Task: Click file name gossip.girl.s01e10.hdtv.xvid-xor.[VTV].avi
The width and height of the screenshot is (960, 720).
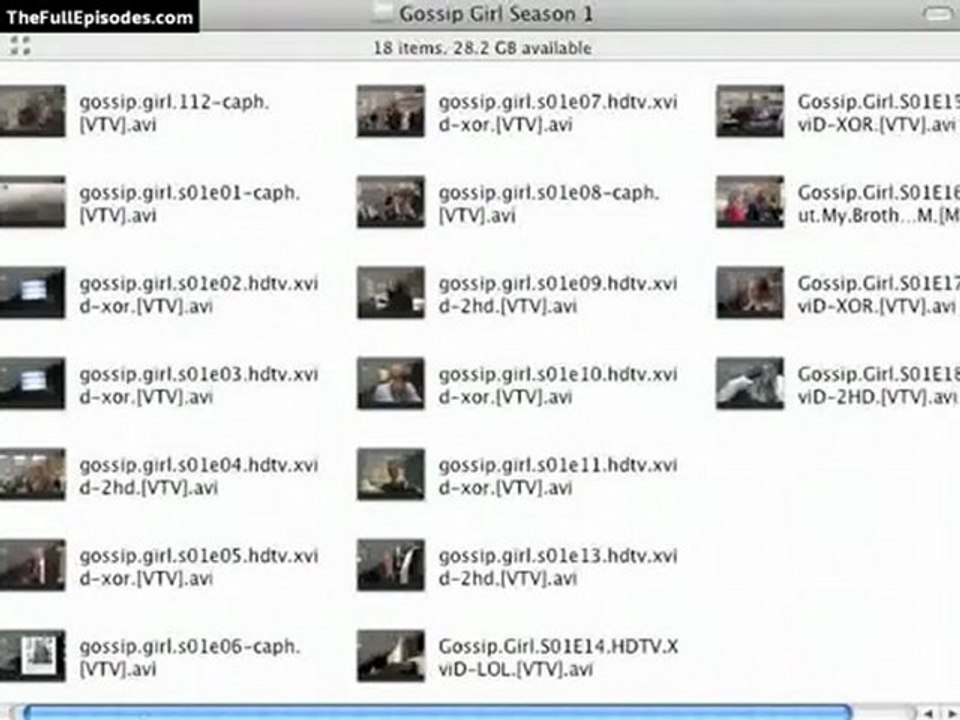Action: (558, 385)
